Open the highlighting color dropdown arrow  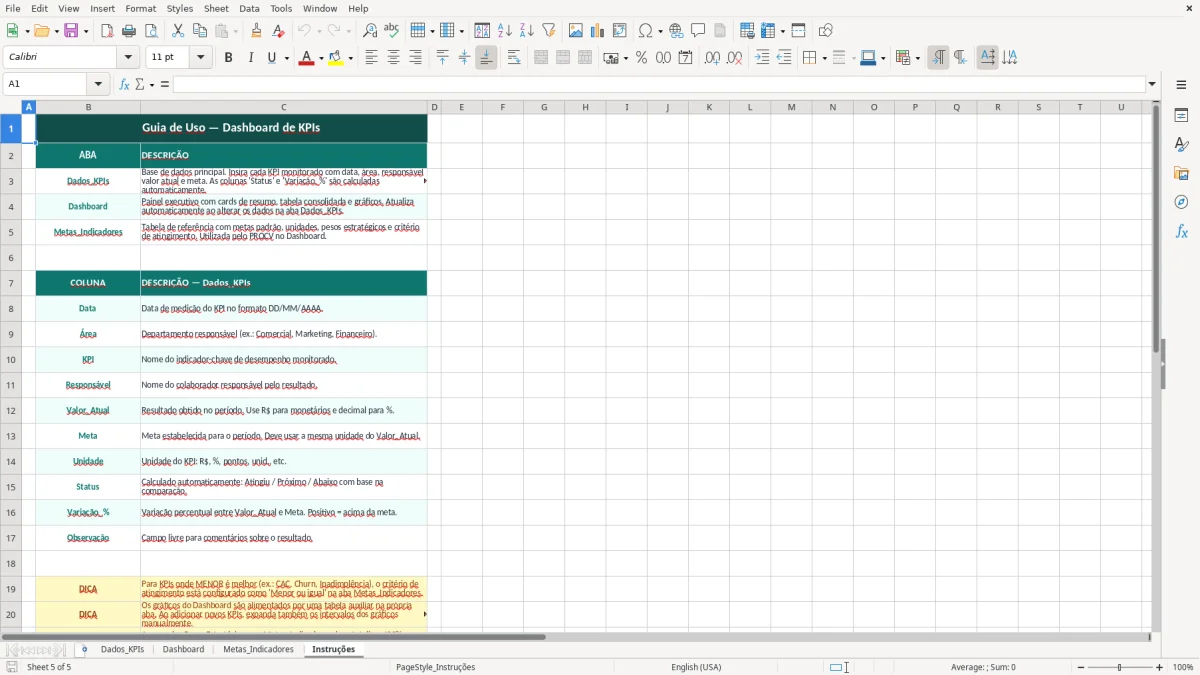tap(350, 58)
